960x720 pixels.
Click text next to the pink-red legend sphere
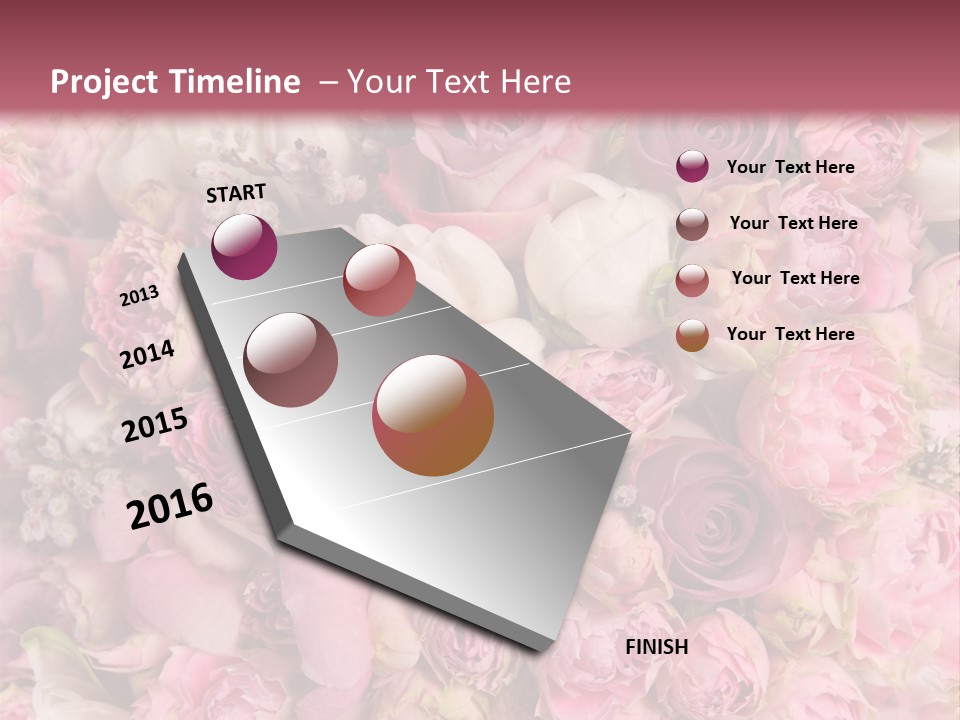(x=795, y=278)
